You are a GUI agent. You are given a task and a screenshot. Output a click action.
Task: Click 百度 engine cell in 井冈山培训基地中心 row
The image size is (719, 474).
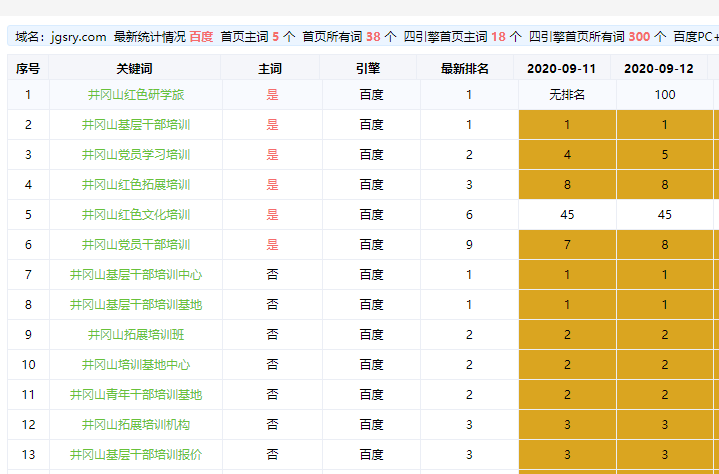pyautogui.click(x=371, y=365)
